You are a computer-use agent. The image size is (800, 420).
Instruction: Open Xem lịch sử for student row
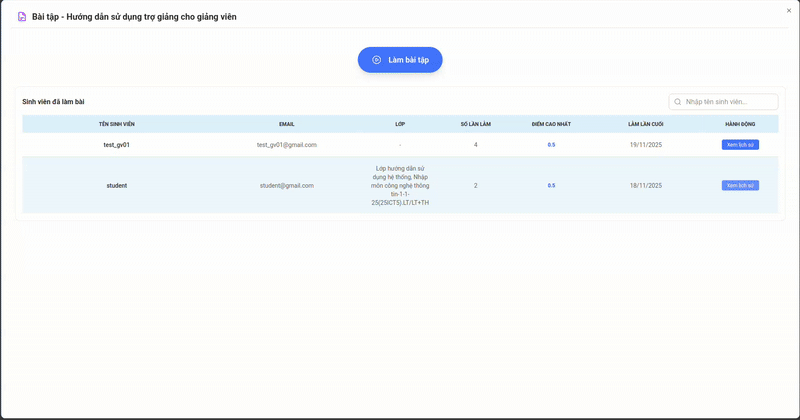740,185
